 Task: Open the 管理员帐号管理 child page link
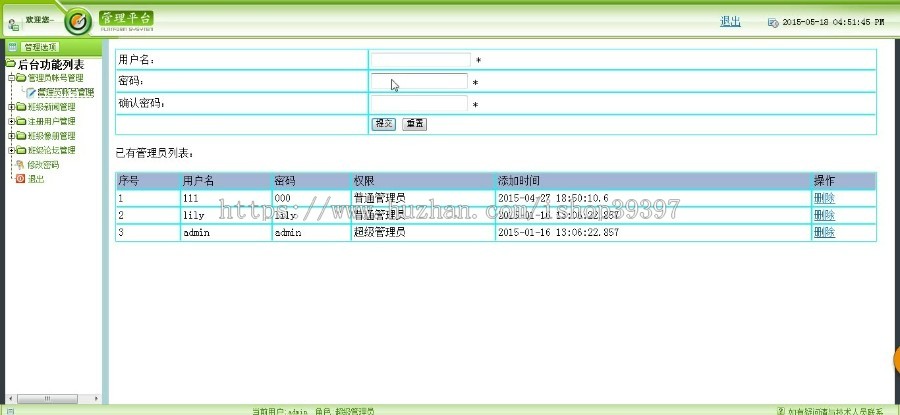(x=65, y=92)
